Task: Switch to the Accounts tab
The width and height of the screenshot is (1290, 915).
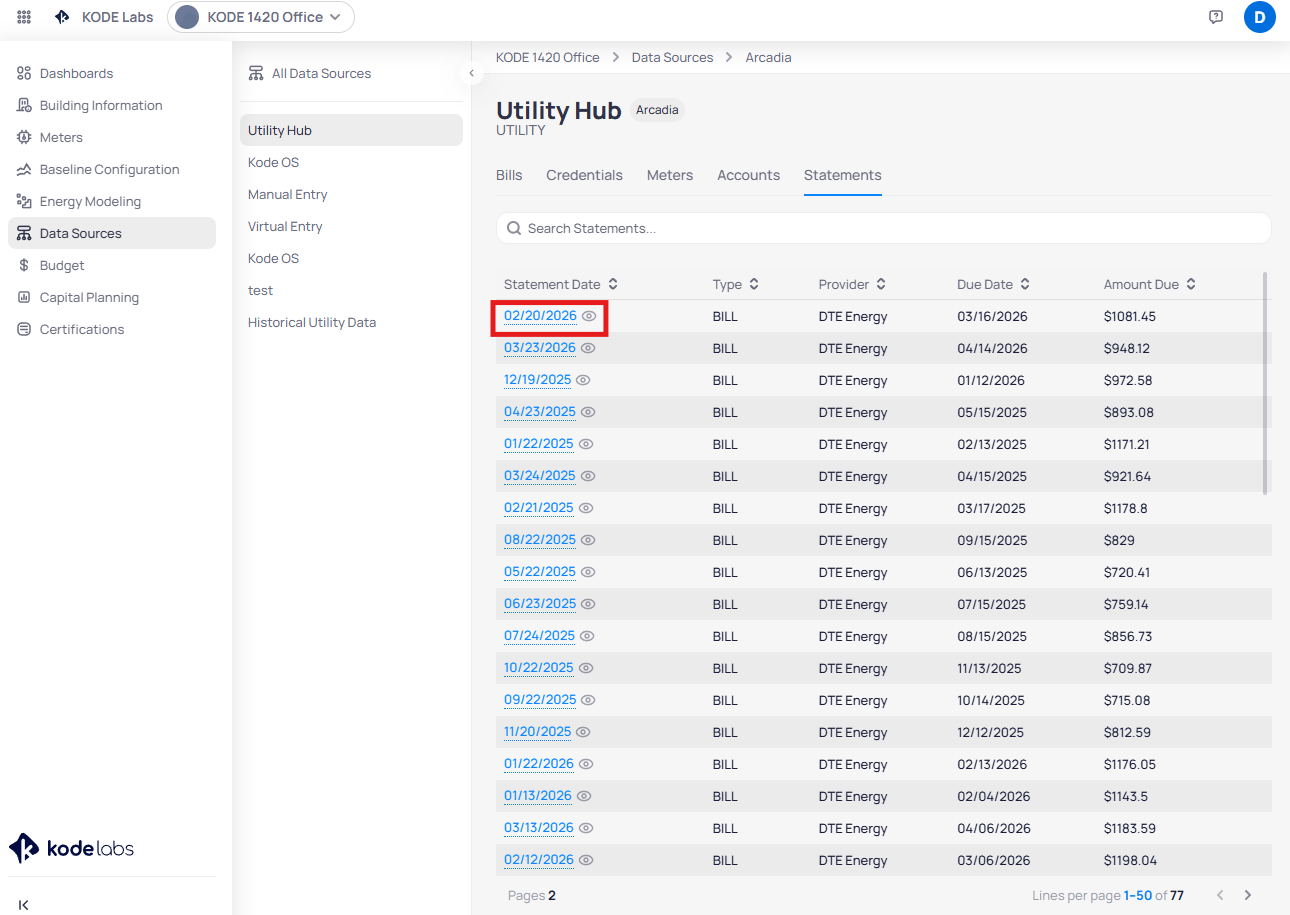Action: tap(748, 175)
